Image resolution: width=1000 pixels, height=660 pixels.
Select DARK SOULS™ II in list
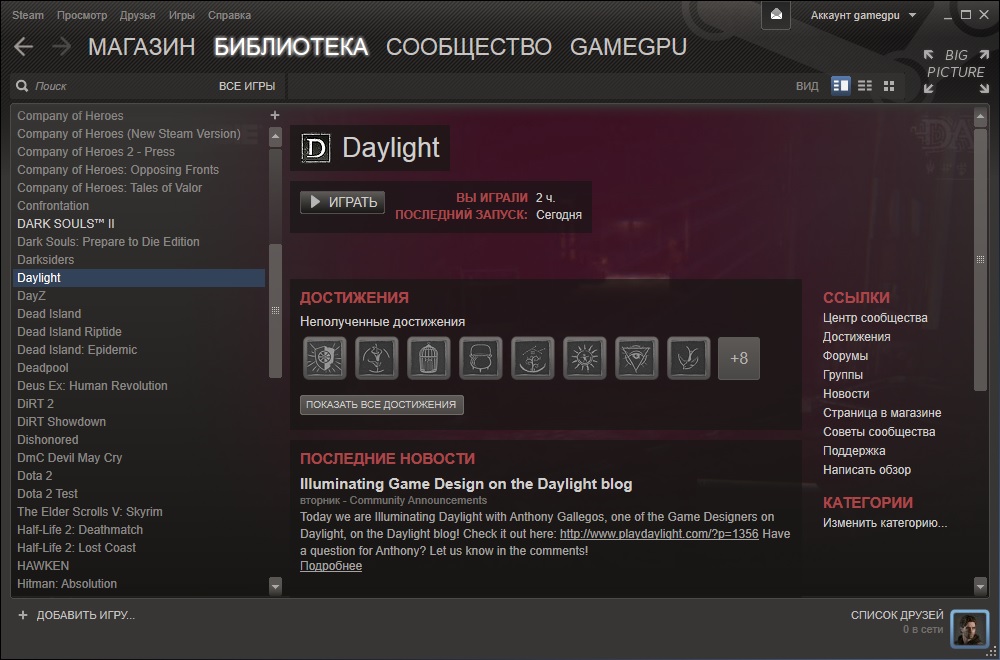(x=138, y=224)
